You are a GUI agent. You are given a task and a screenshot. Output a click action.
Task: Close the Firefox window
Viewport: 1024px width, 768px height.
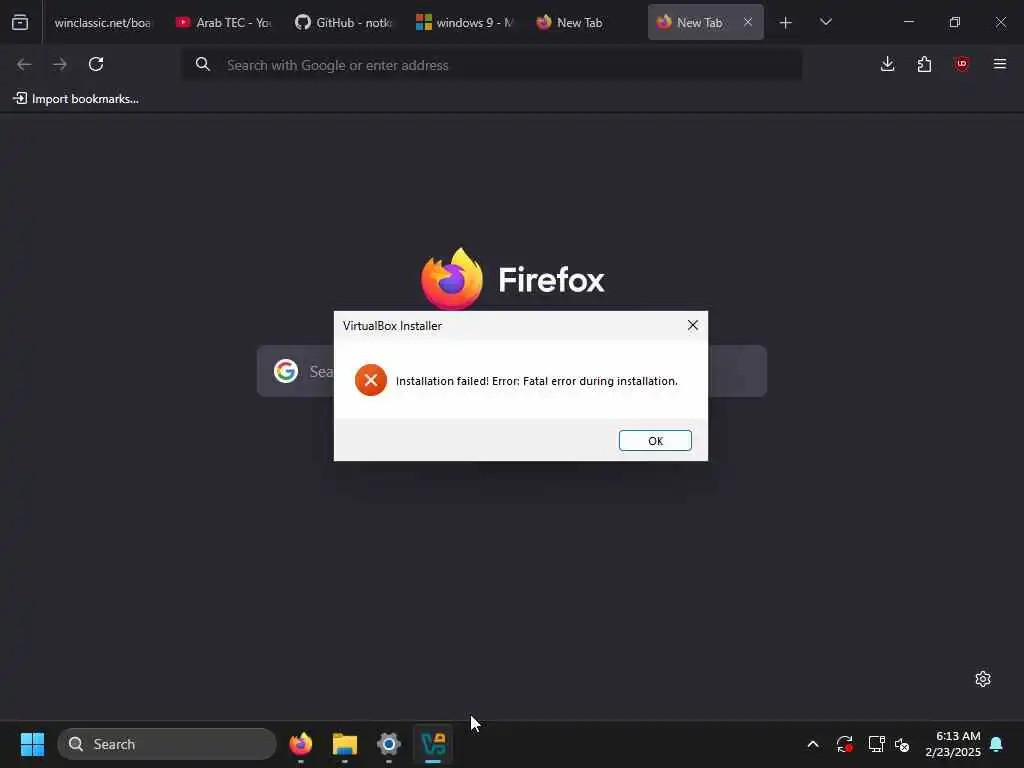tap(1000, 22)
